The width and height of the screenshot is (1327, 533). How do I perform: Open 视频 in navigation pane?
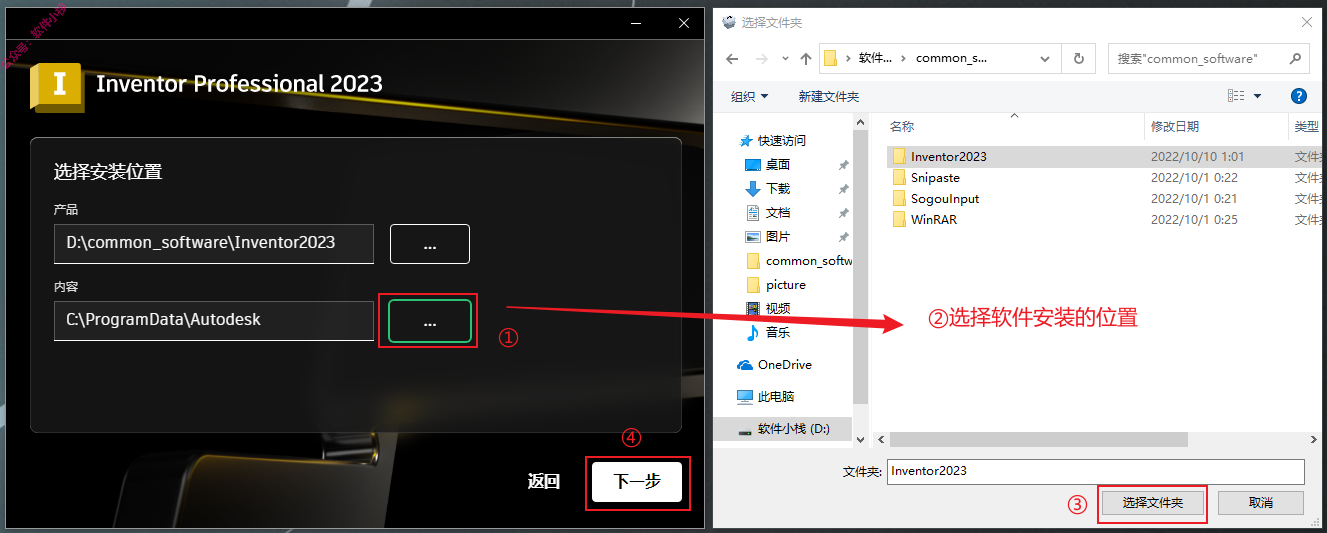point(778,308)
